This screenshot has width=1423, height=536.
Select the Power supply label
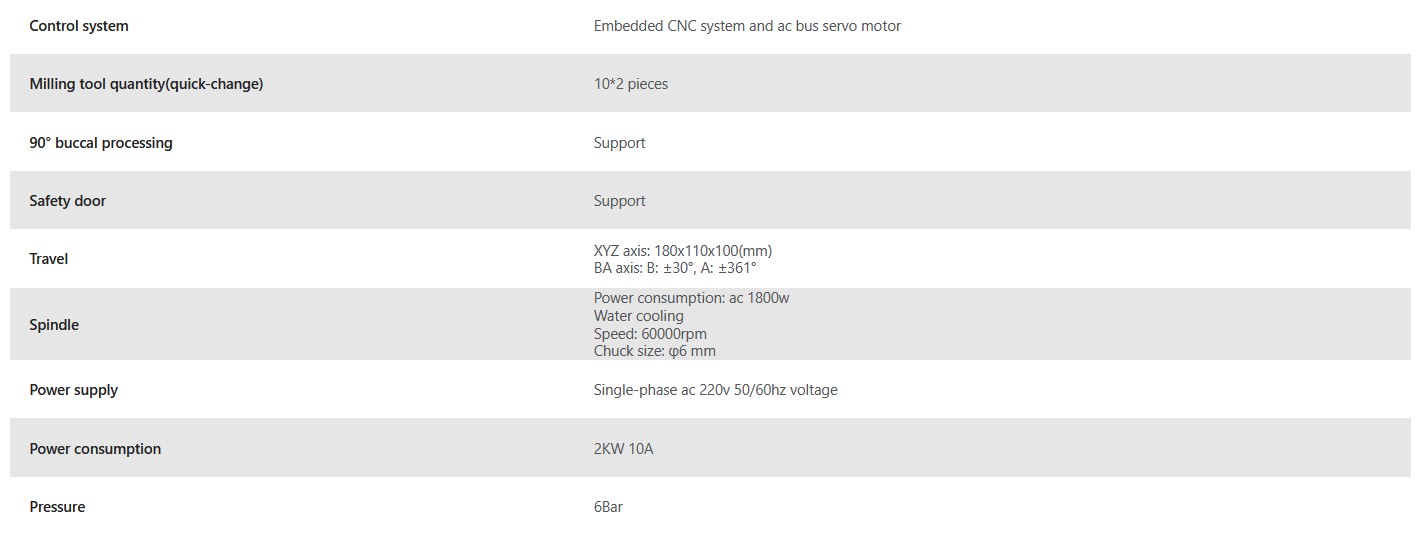(73, 390)
